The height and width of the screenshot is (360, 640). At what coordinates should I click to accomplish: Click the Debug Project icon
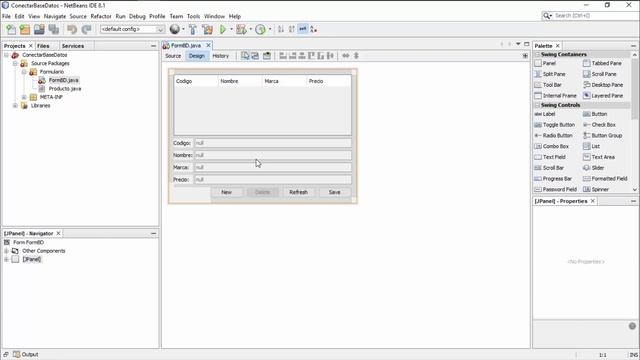click(241, 29)
